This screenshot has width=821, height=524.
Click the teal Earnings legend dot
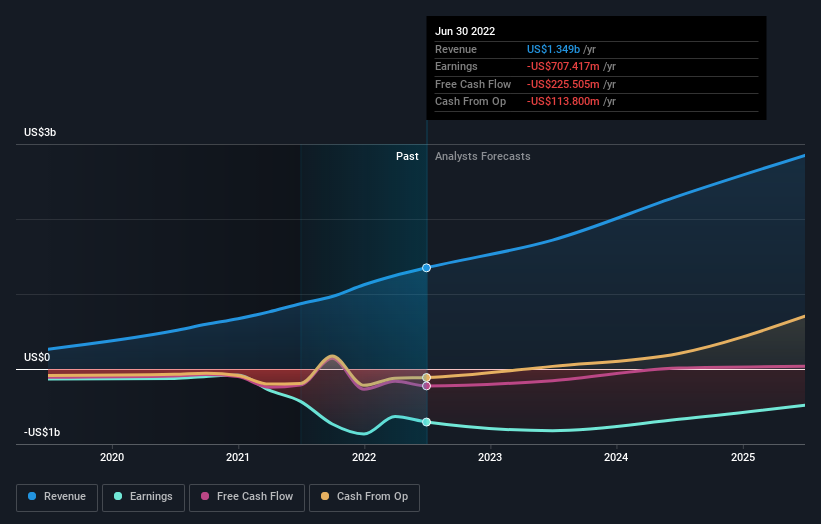point(118,496)
